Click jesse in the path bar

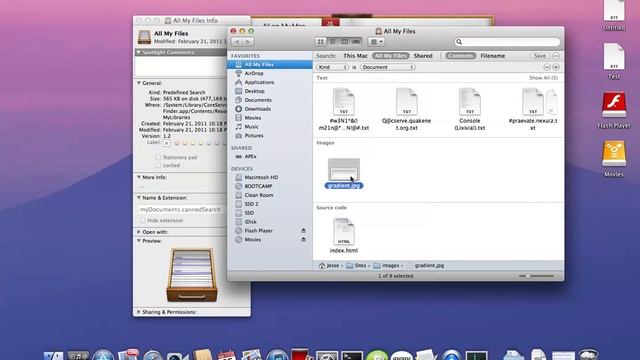point(329,265)
